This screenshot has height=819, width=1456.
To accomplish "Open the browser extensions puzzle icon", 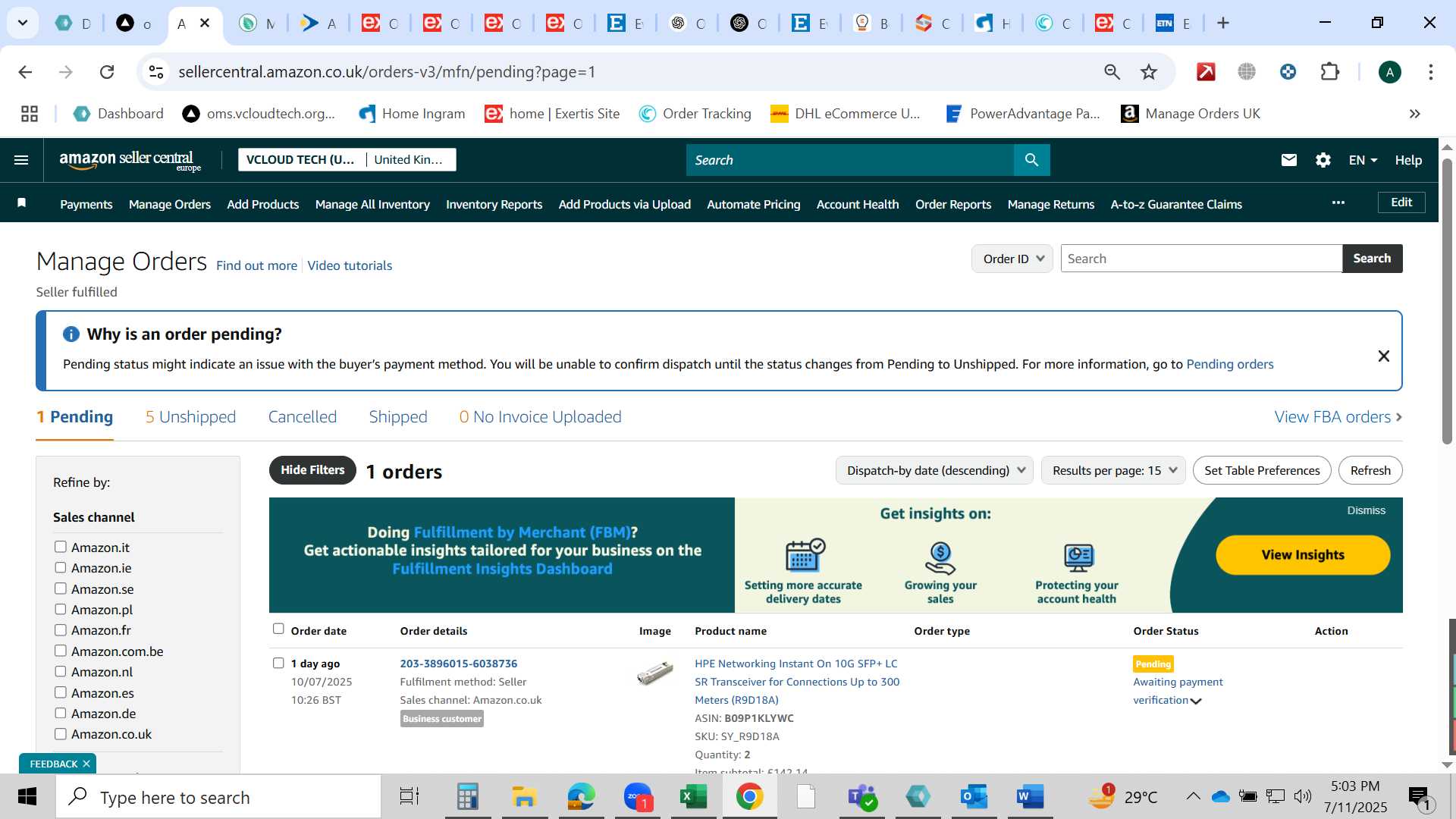I will [x=1329, y=72].
